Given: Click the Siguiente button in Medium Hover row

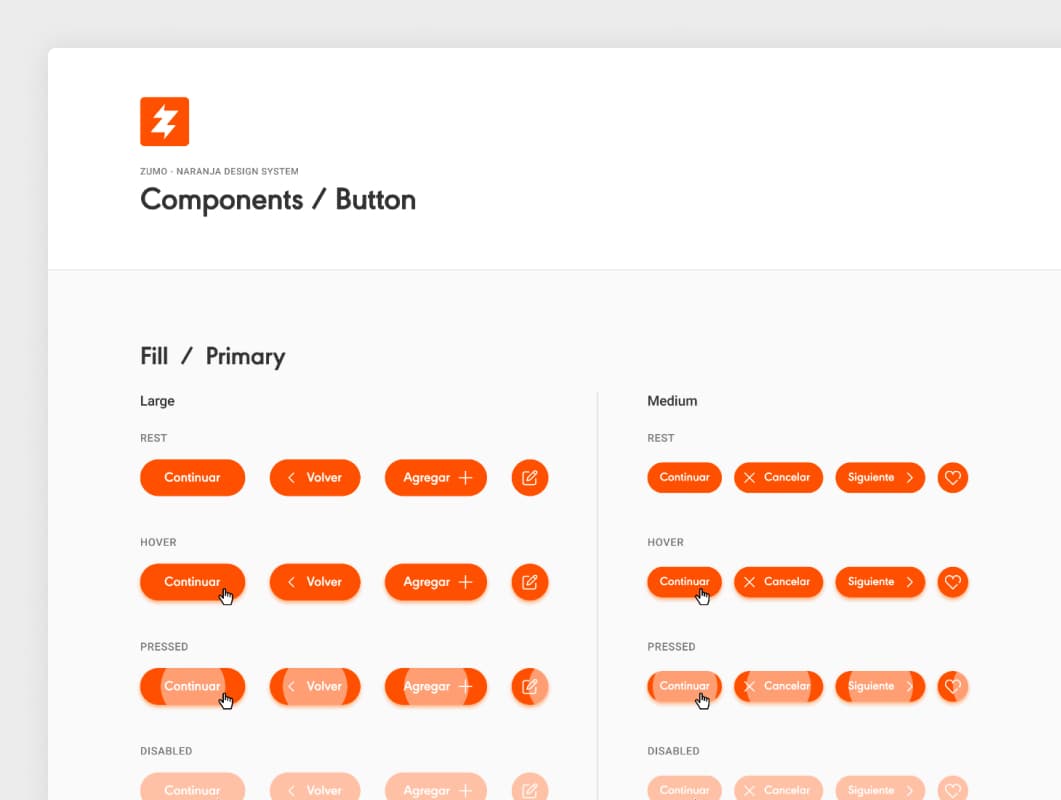Looking at the screenshot, I should click(880, 582).
